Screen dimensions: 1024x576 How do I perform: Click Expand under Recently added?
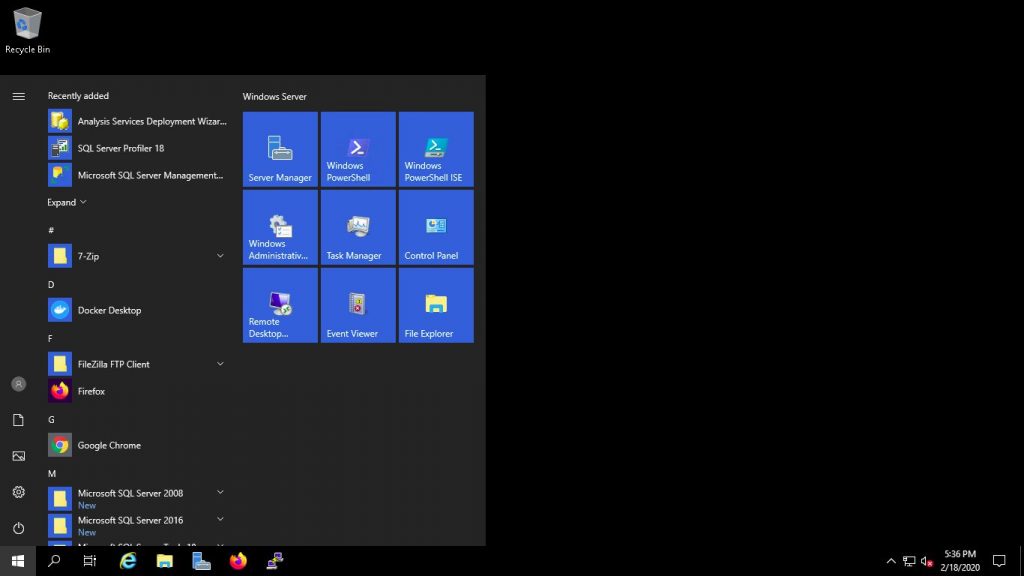click(x=62, y=202)
